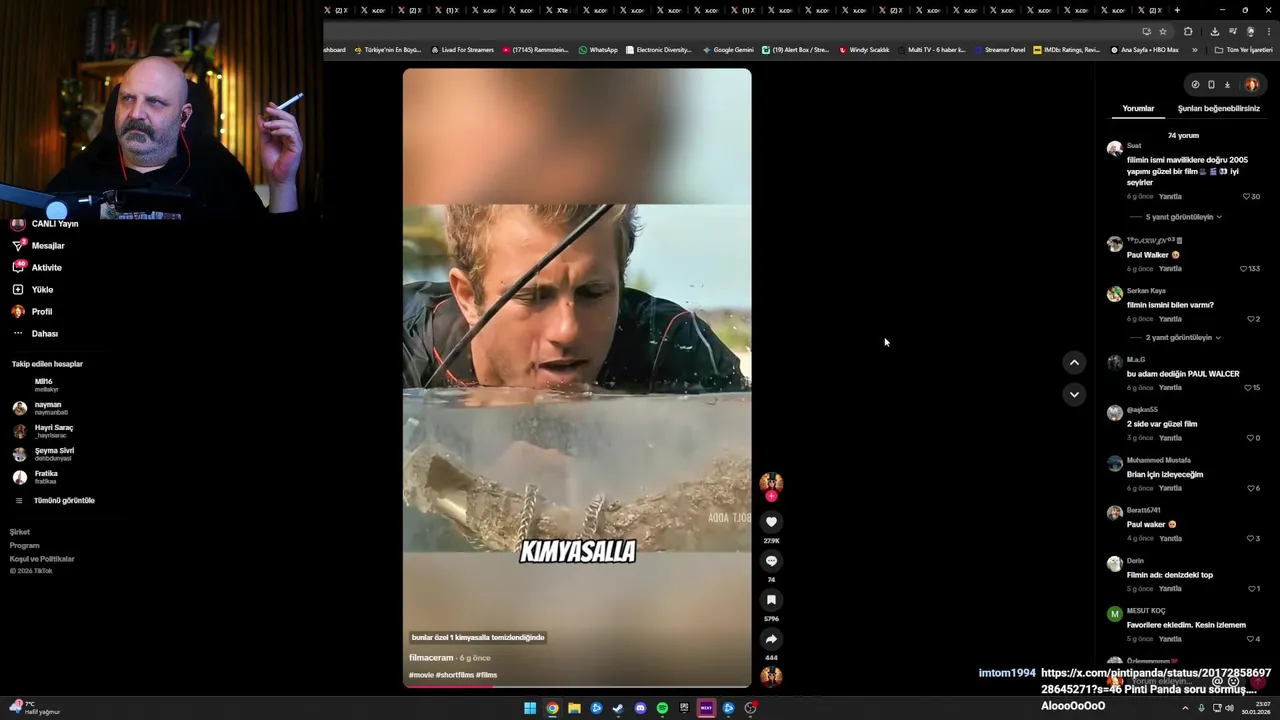Click the #shortfilms hashtag
The width and height of the screenshot is (1280, 720).
pos(454,675)
